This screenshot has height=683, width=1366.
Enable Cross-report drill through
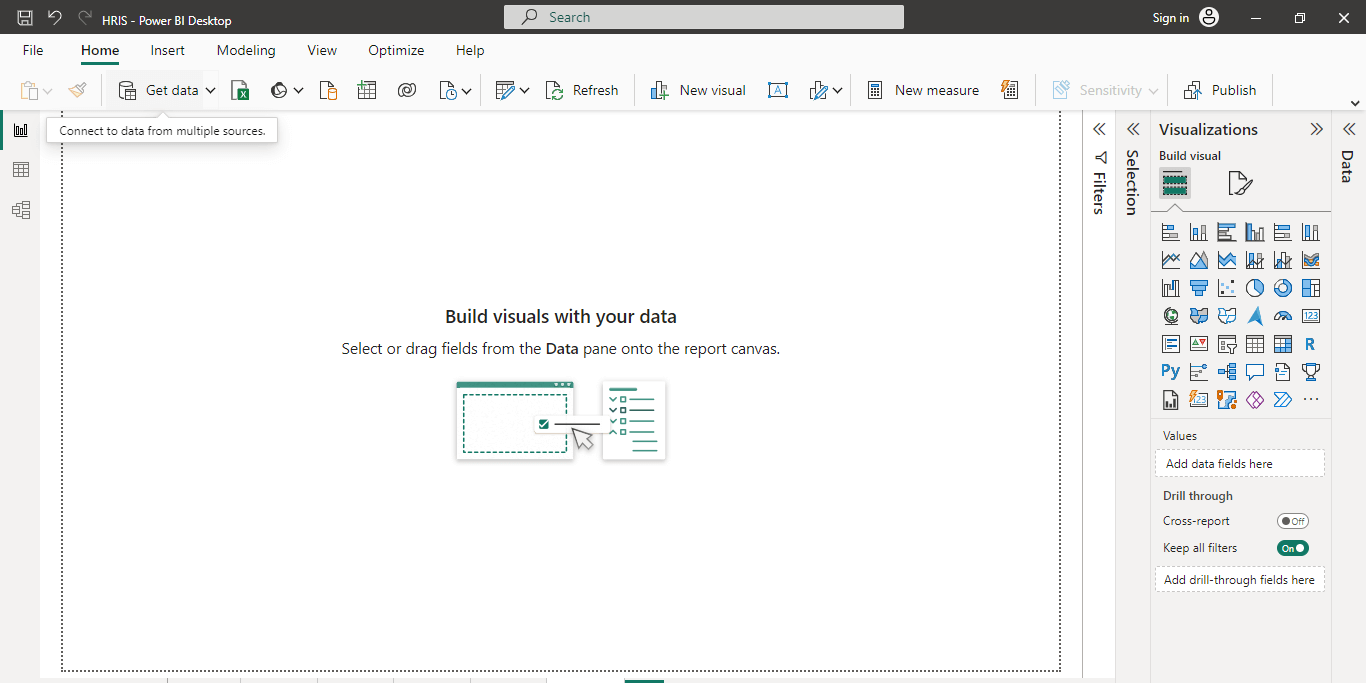pos(1293,520)
